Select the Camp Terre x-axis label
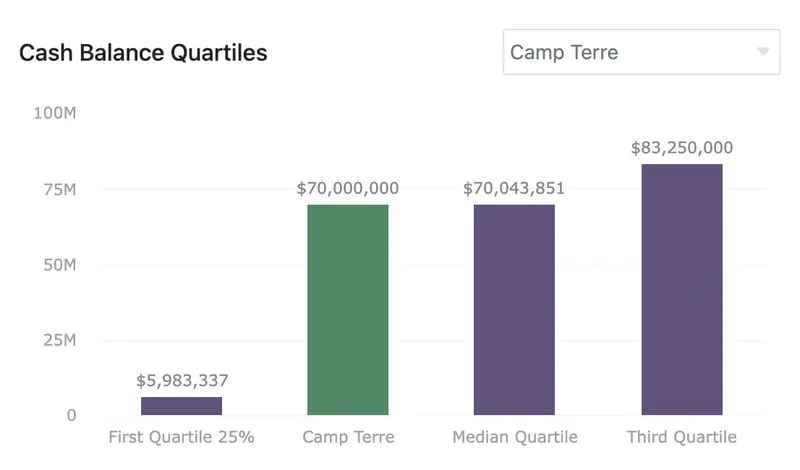Viewport: 800px width, 470px height. [348, 437]
